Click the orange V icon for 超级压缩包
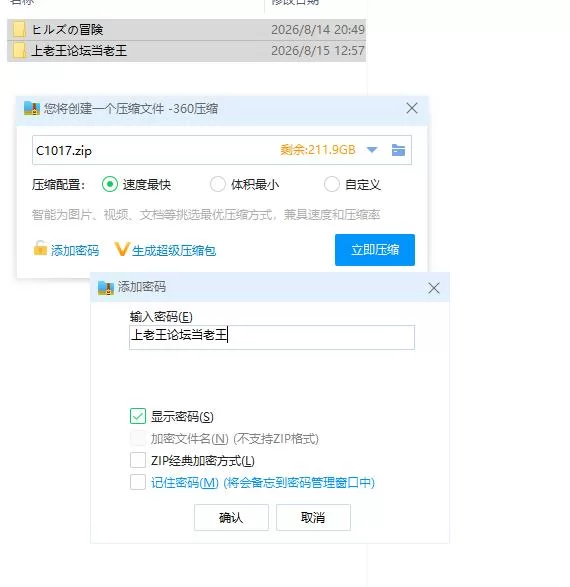The image size is (570, 587). [x=122, y=249]
